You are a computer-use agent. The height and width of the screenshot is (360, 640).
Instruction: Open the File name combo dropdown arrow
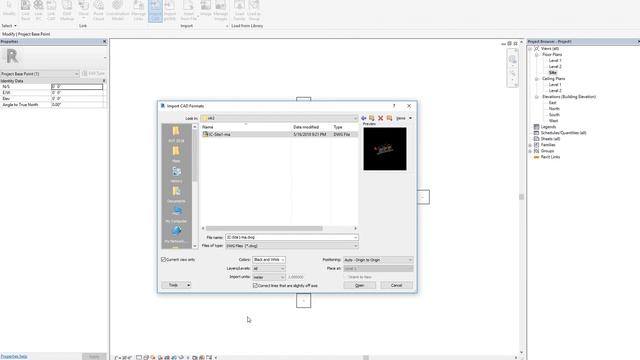pyautogui.click(x=355, y=237)
